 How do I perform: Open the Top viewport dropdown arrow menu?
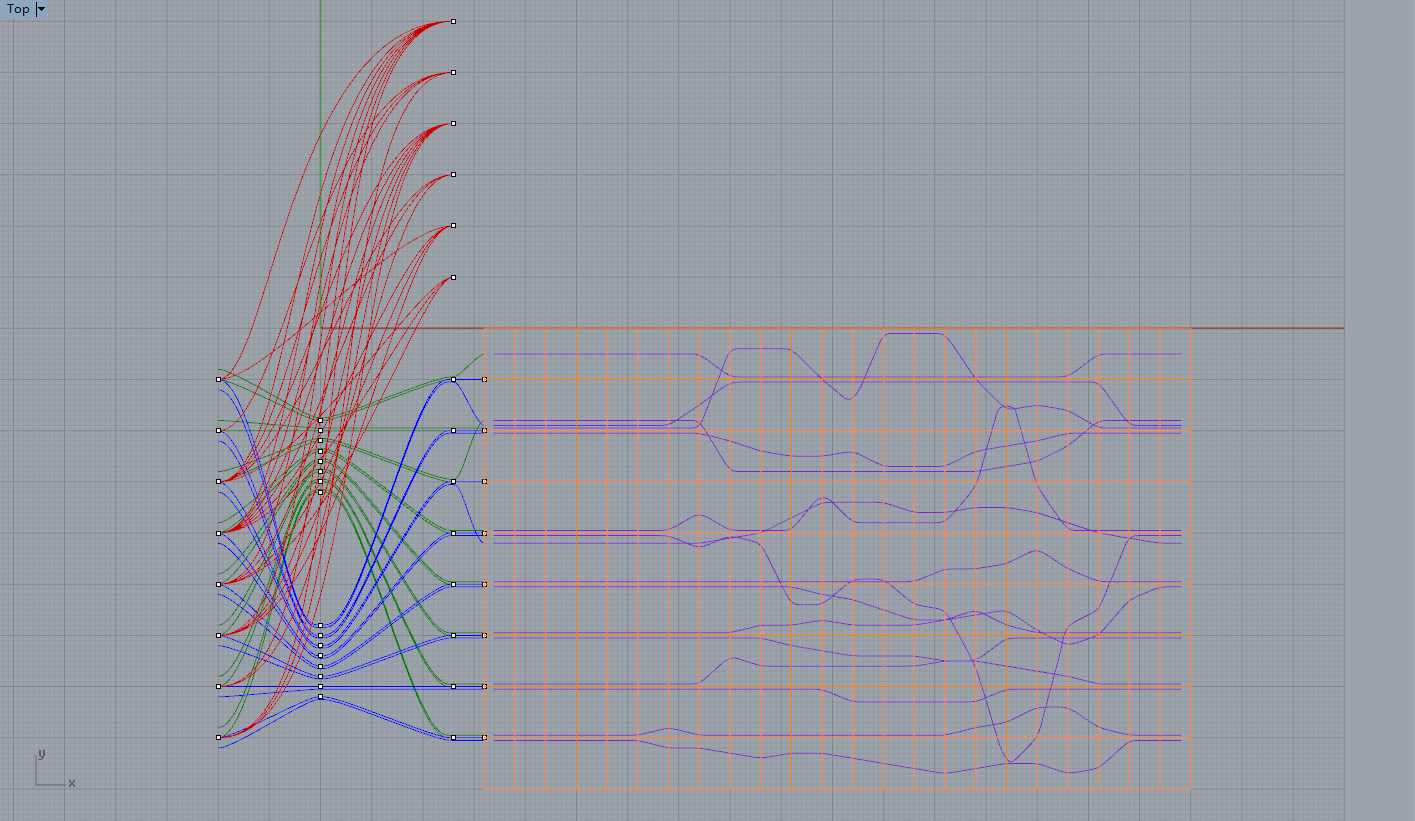pyautogui.click(x=41, y=9)
